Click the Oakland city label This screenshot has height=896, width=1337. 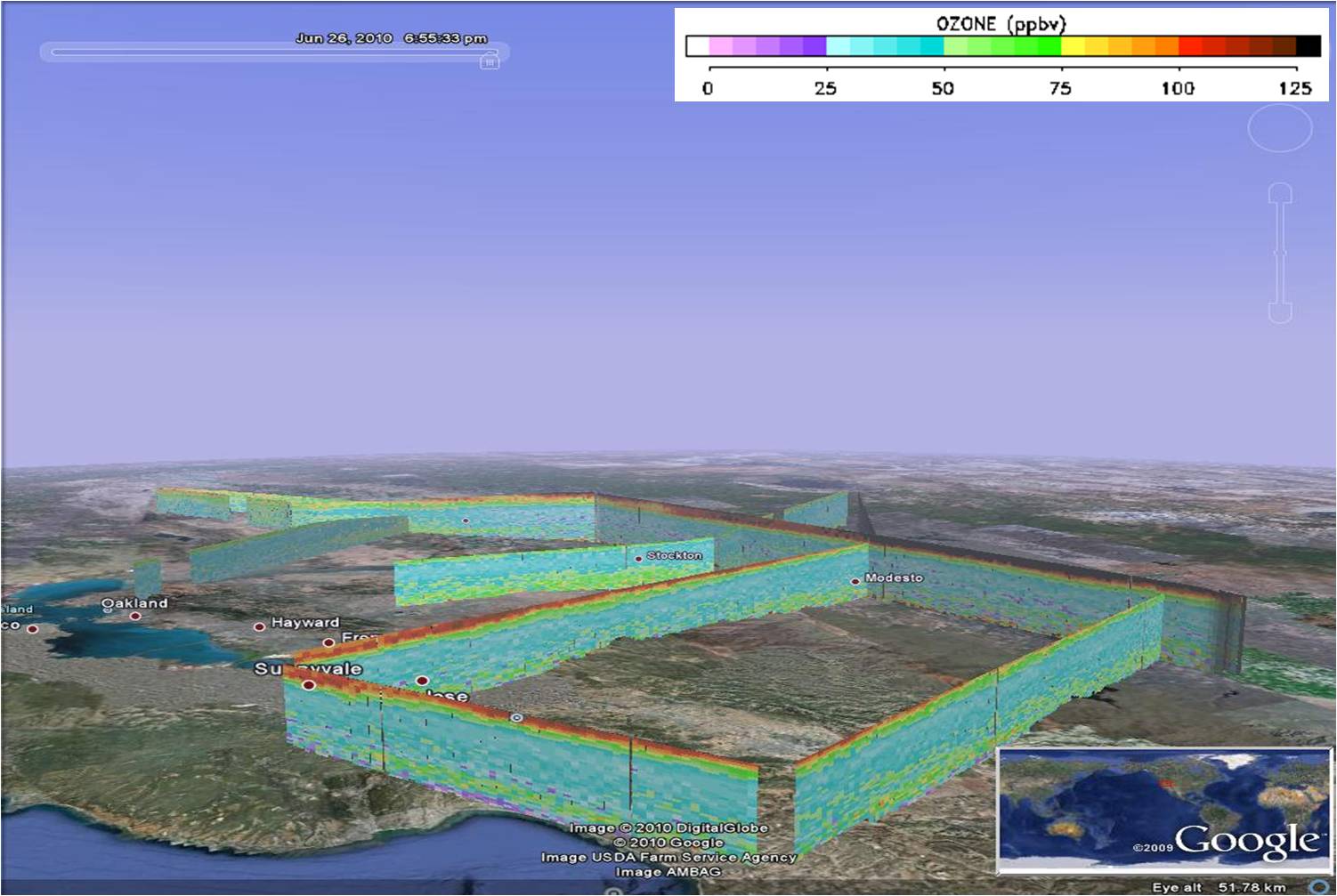coord(134,602)
